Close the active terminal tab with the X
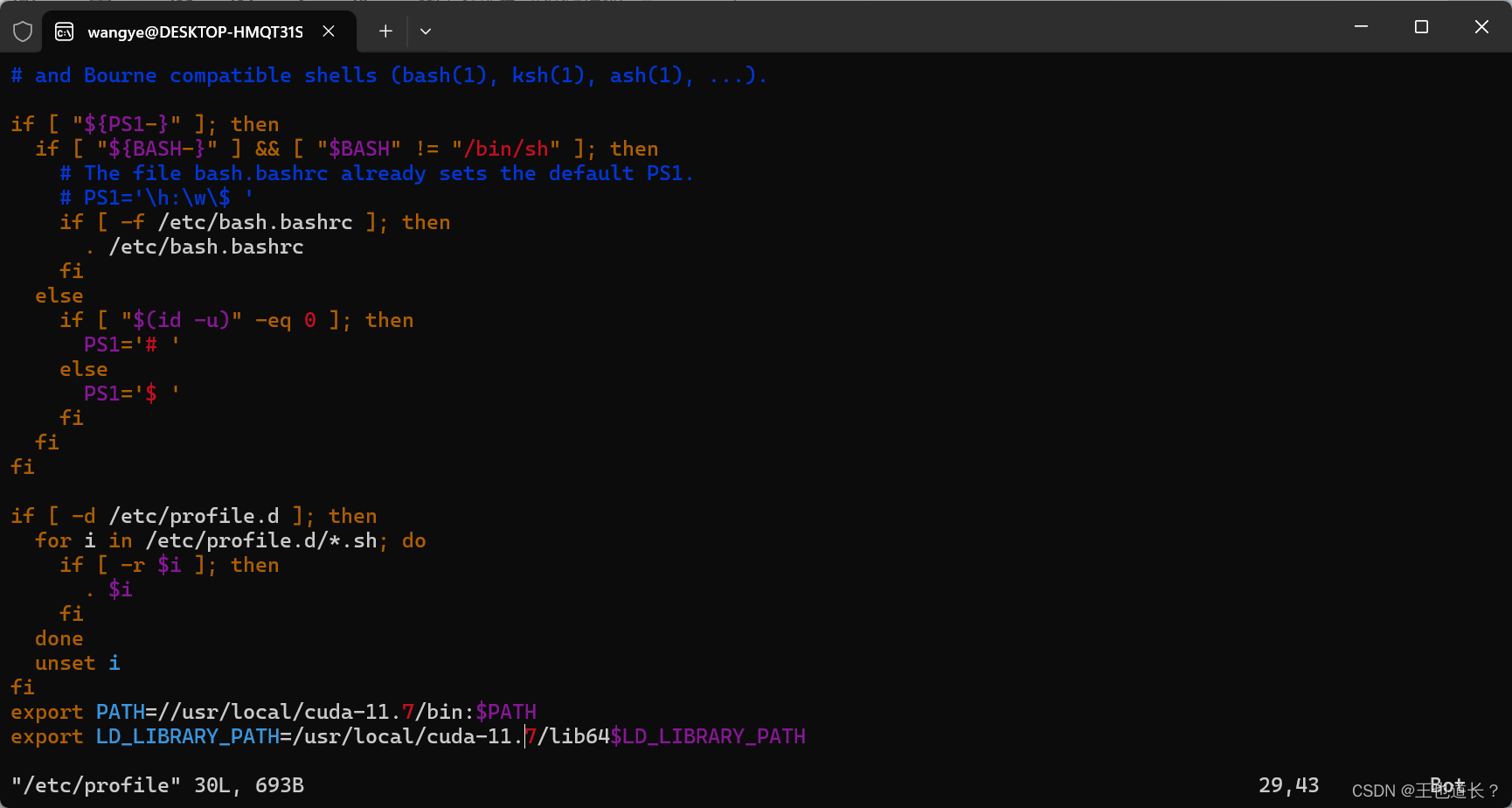1512x808 pixels. coord(328,31)
